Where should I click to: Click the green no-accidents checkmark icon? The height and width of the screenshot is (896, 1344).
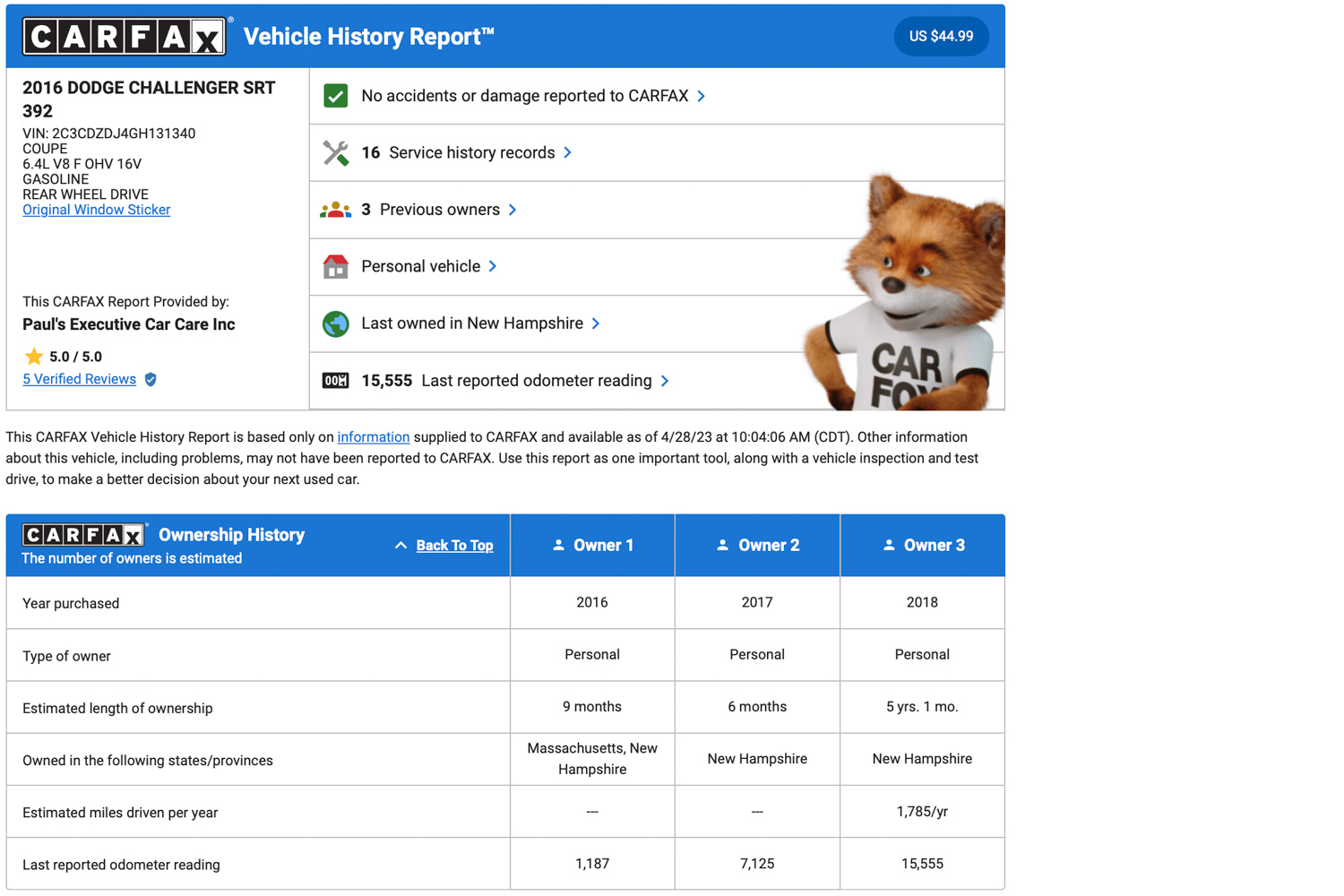(336, 96)
